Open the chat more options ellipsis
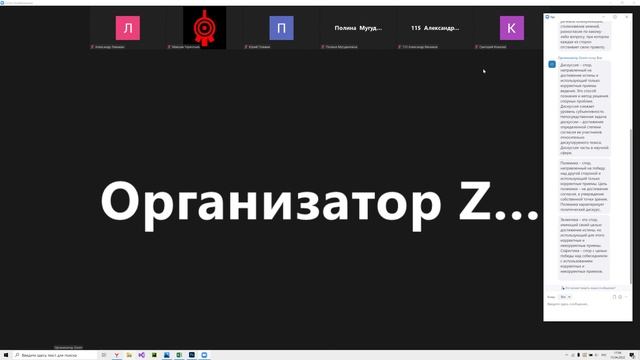640x360 pixels. (626, 297)
